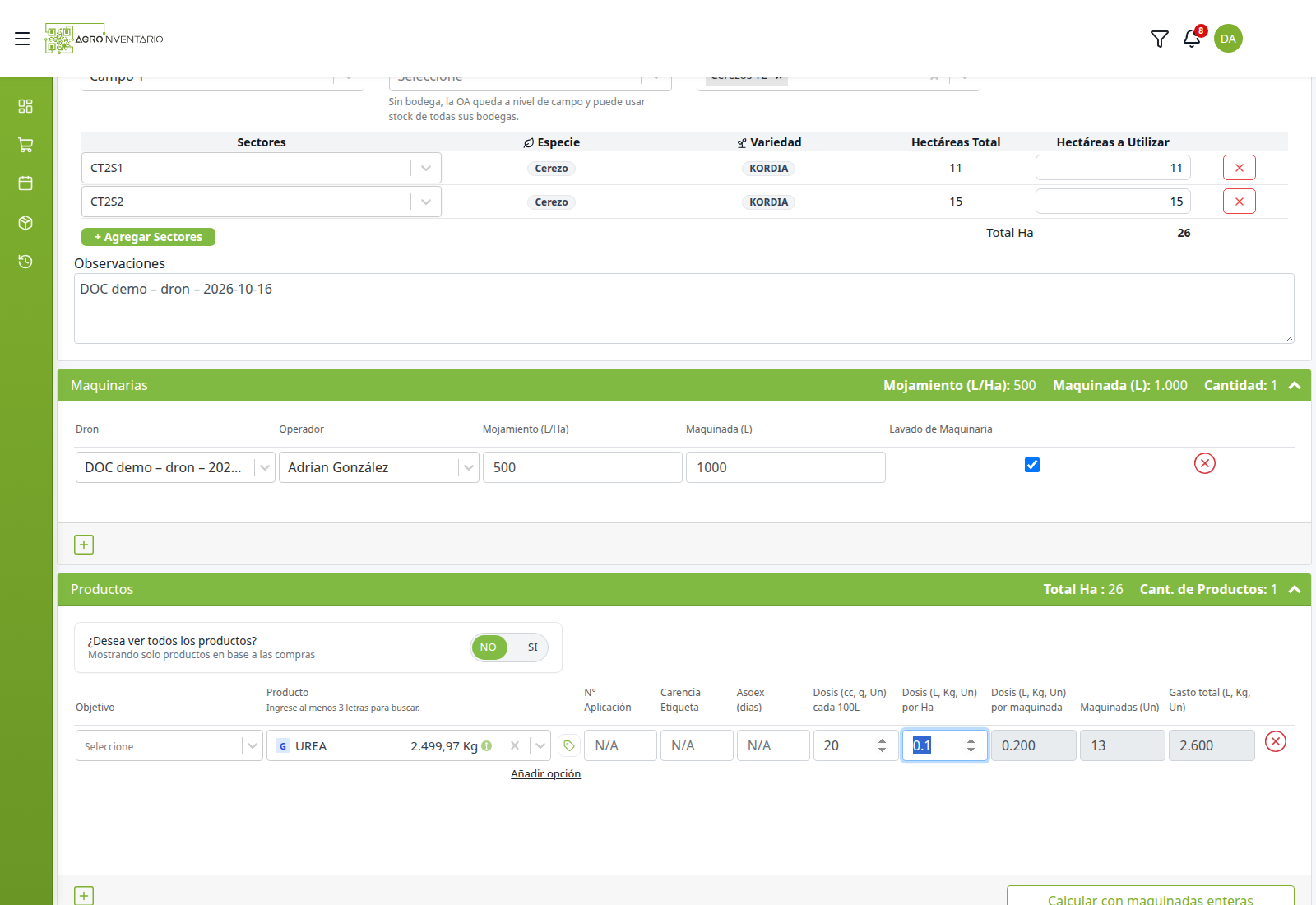Open the Dron selection dropdown

point(264,467)
